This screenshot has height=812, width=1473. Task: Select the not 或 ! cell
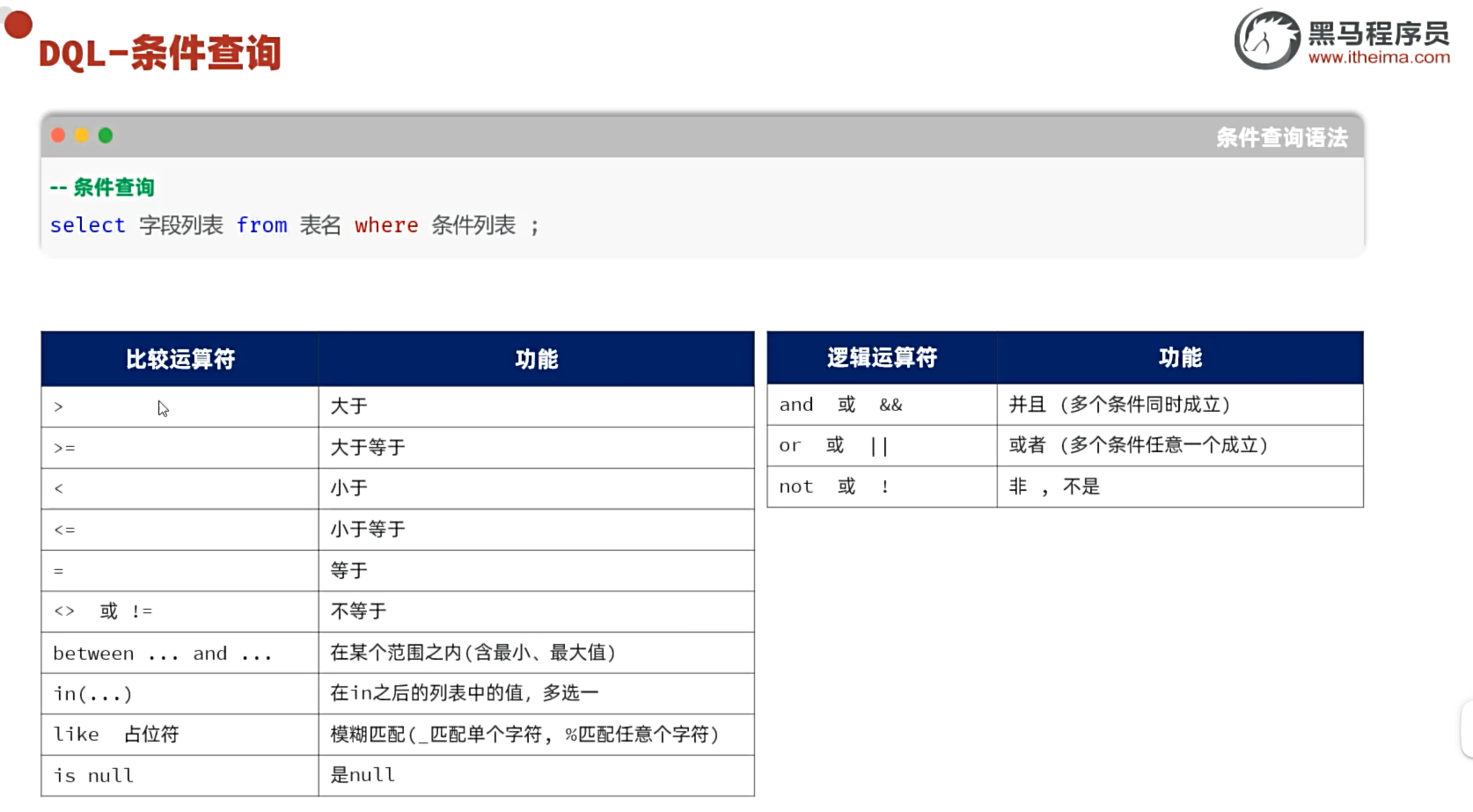(882, 486)
